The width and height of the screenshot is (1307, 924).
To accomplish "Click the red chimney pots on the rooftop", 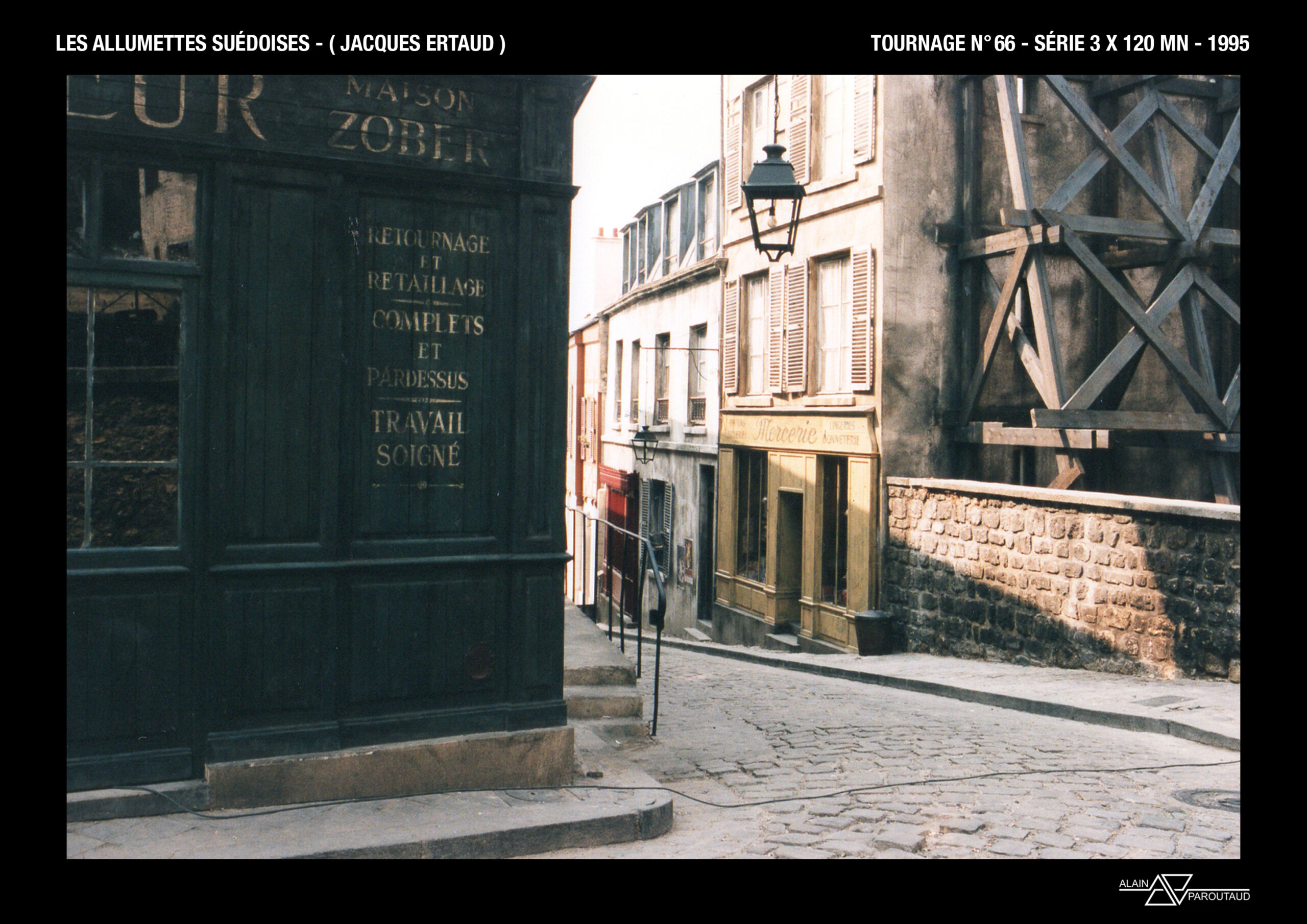I will tap(608, 232).
